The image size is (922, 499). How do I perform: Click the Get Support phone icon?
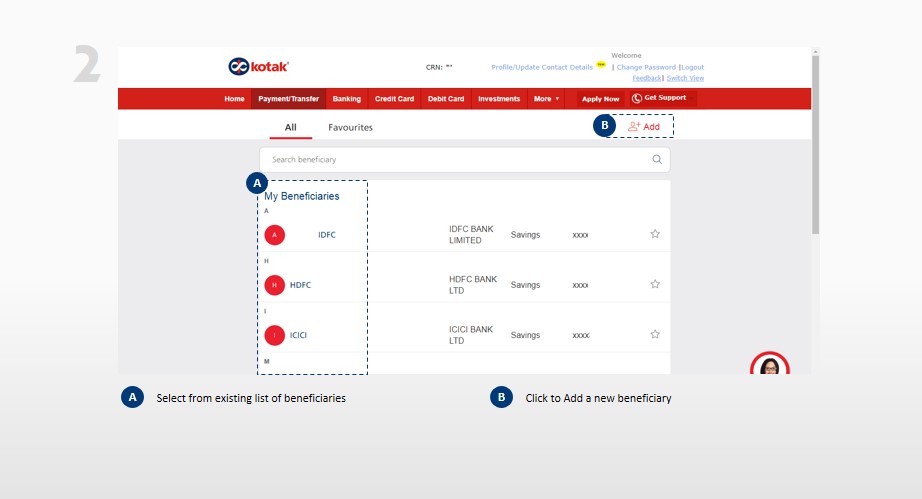point(637,98)
